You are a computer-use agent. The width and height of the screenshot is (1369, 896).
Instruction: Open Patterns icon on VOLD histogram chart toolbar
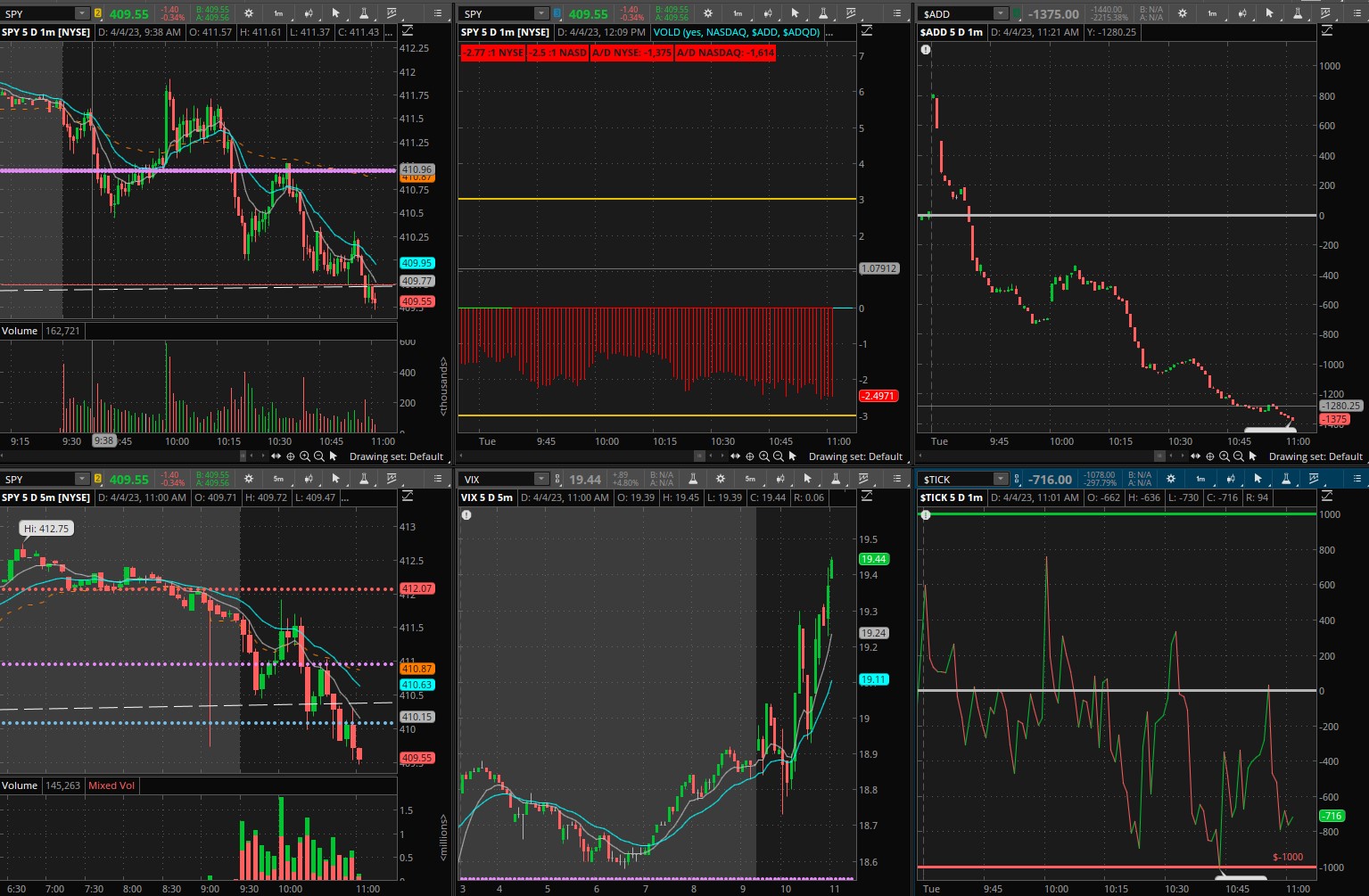tap(851, 13)
